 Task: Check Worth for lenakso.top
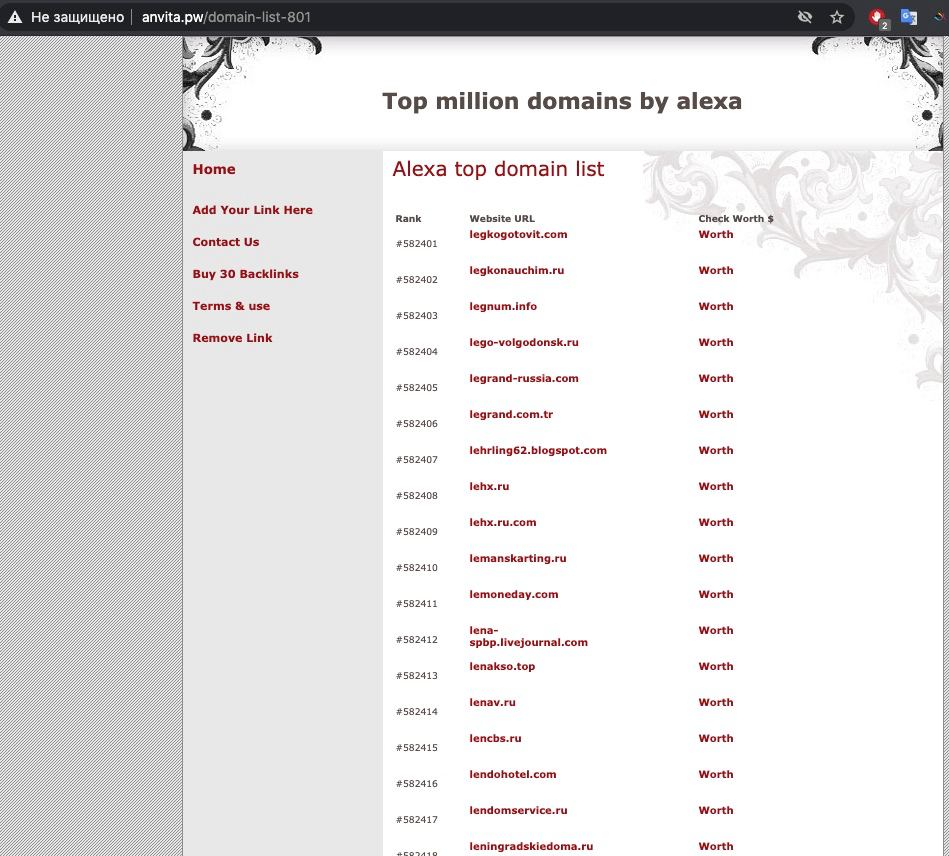(715, 667)
